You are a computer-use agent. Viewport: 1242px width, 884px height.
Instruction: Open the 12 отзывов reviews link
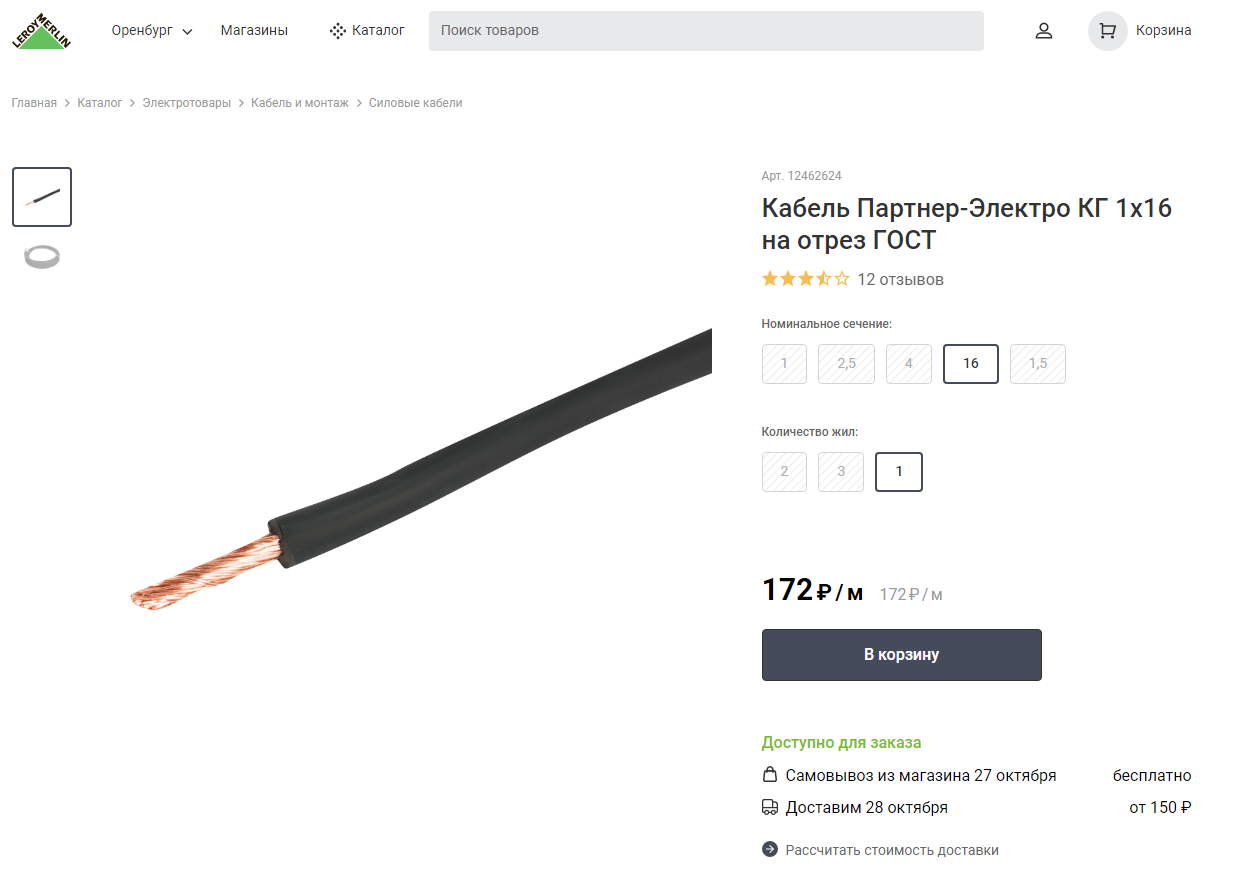900,279
